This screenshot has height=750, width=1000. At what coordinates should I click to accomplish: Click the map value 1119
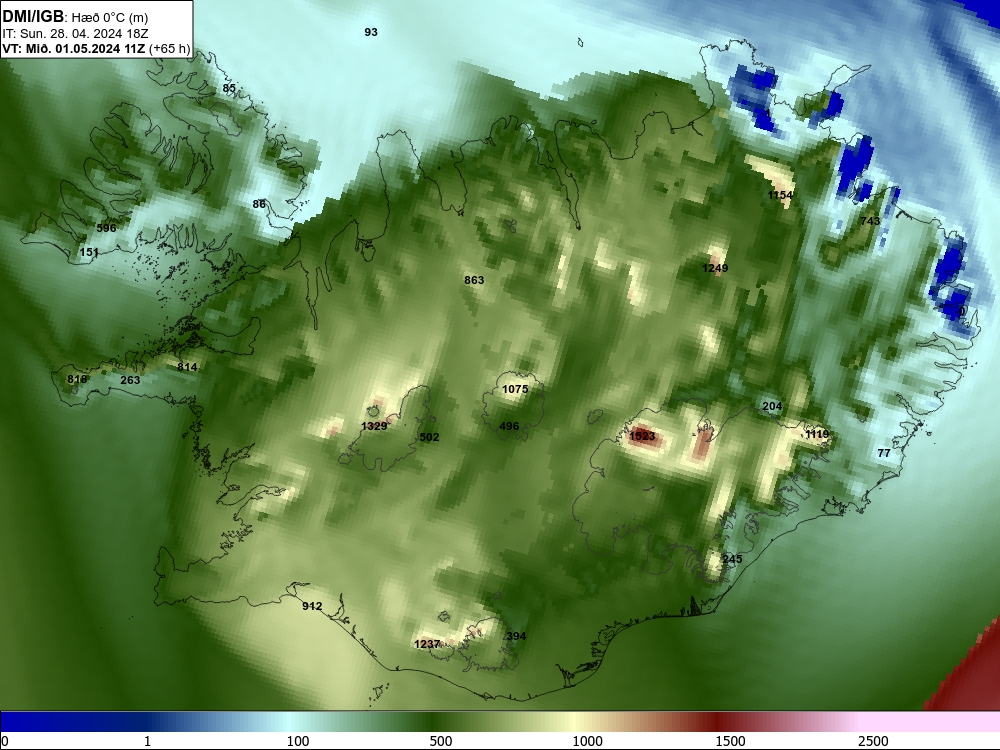pos(817,434)
